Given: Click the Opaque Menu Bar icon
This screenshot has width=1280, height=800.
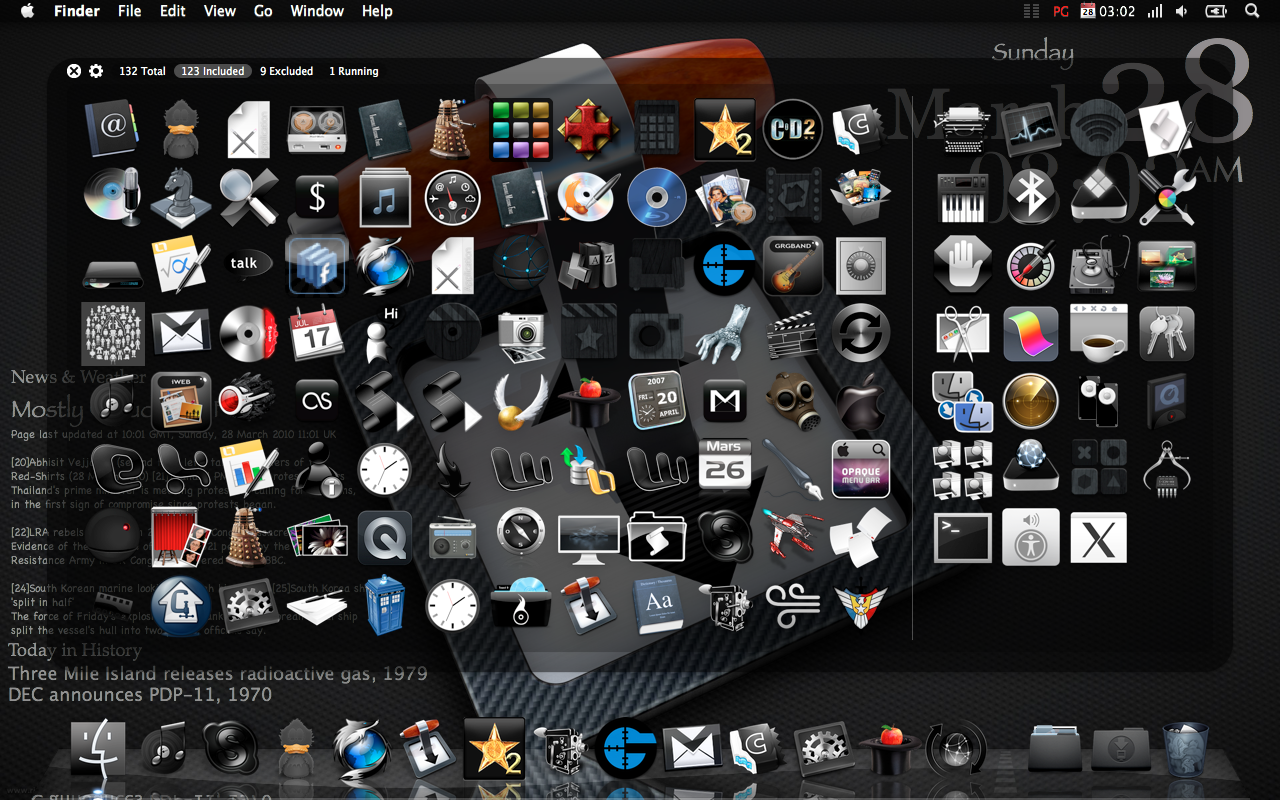Looking at the screenshot, I should [860, 468].
